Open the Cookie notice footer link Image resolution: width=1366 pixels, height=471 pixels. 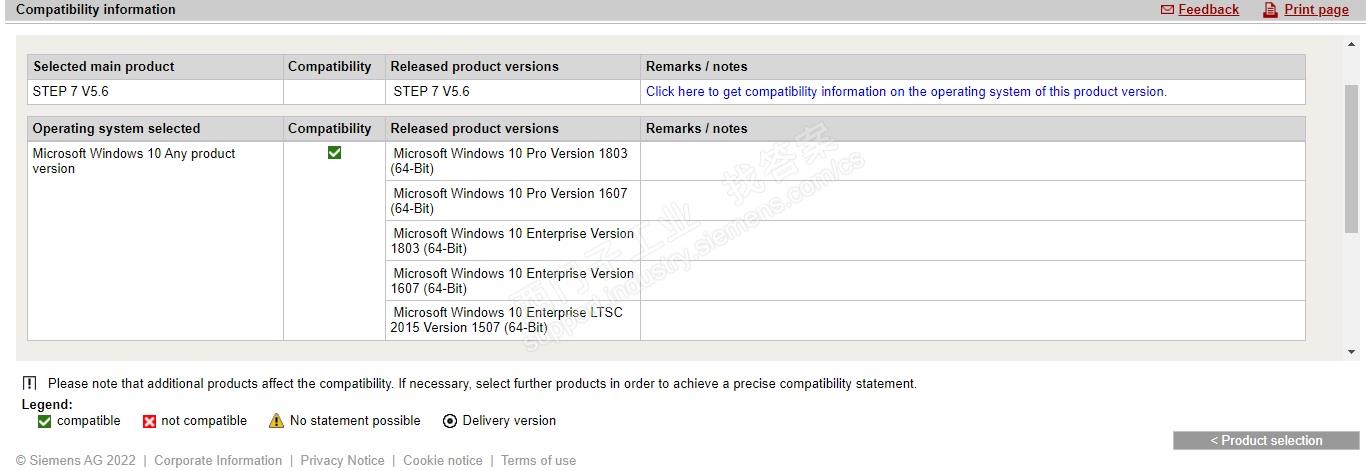(442, 460)
